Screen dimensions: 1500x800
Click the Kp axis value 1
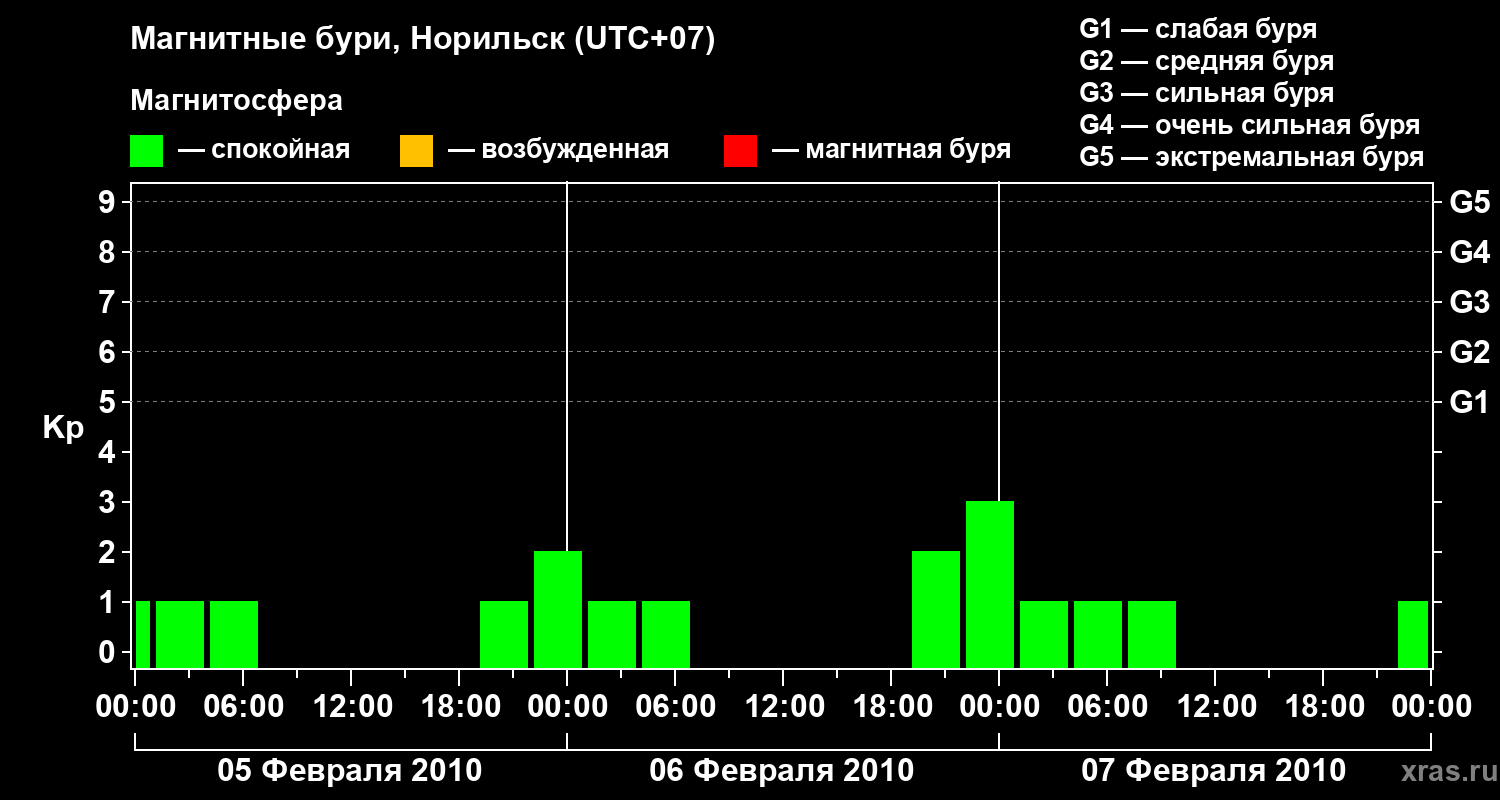(x=109, y=602)
